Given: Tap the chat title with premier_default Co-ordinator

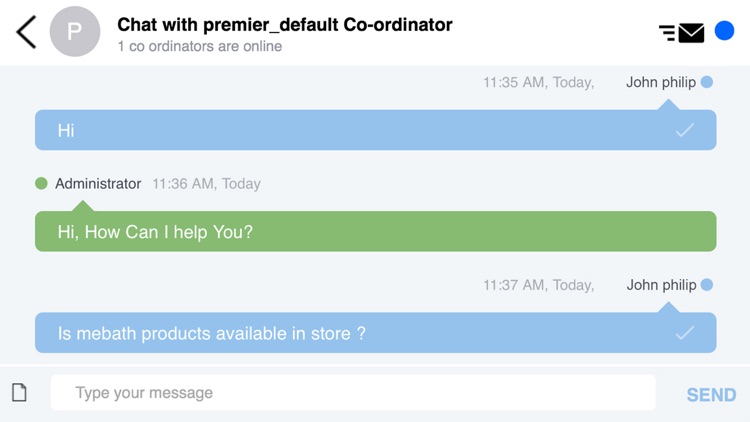Looking at the screenshot, I should click(285, 24).
